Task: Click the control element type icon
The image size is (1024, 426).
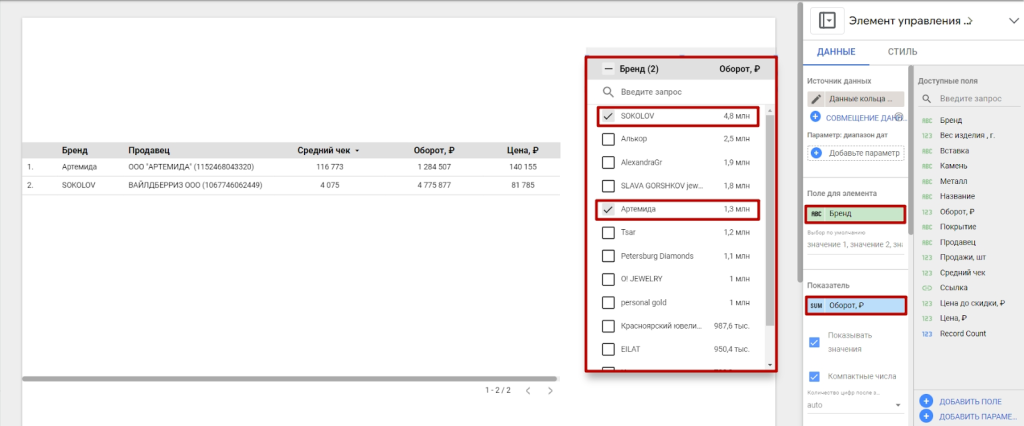Action: (827, 20)
